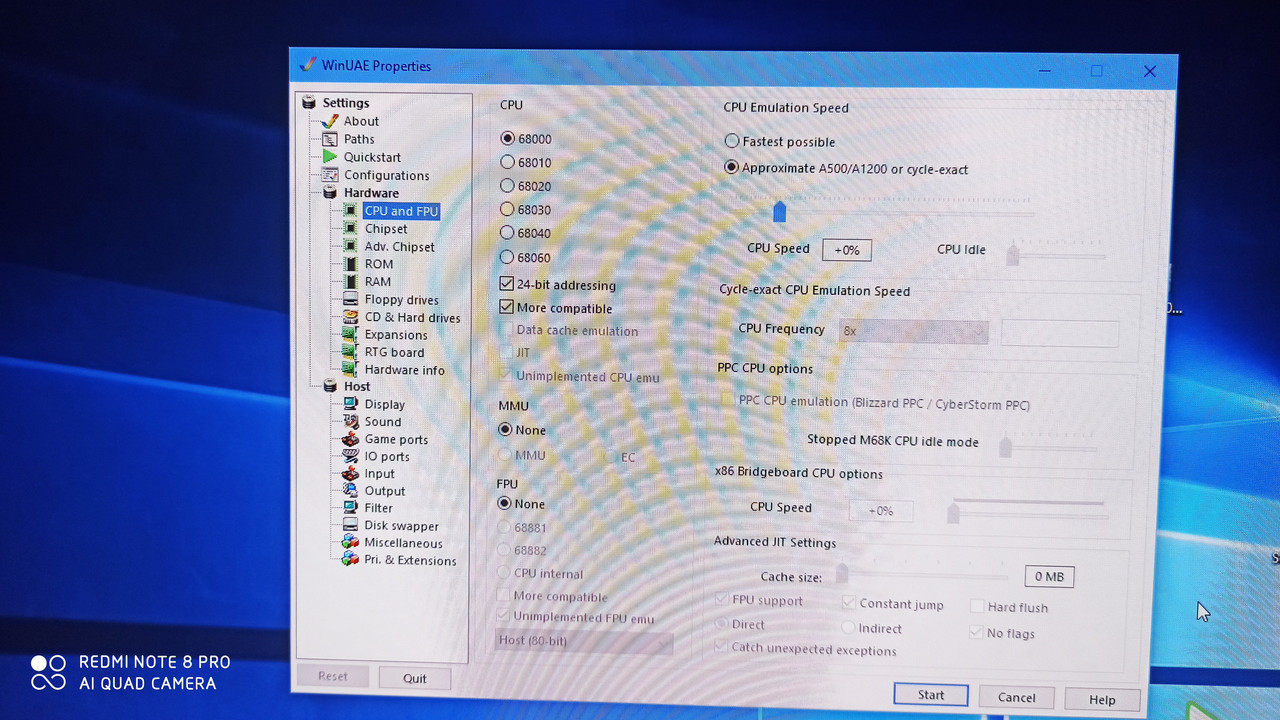Click the WinUAE title bar logo icon
Screen dimensions: 1280x720
point(308,65)
